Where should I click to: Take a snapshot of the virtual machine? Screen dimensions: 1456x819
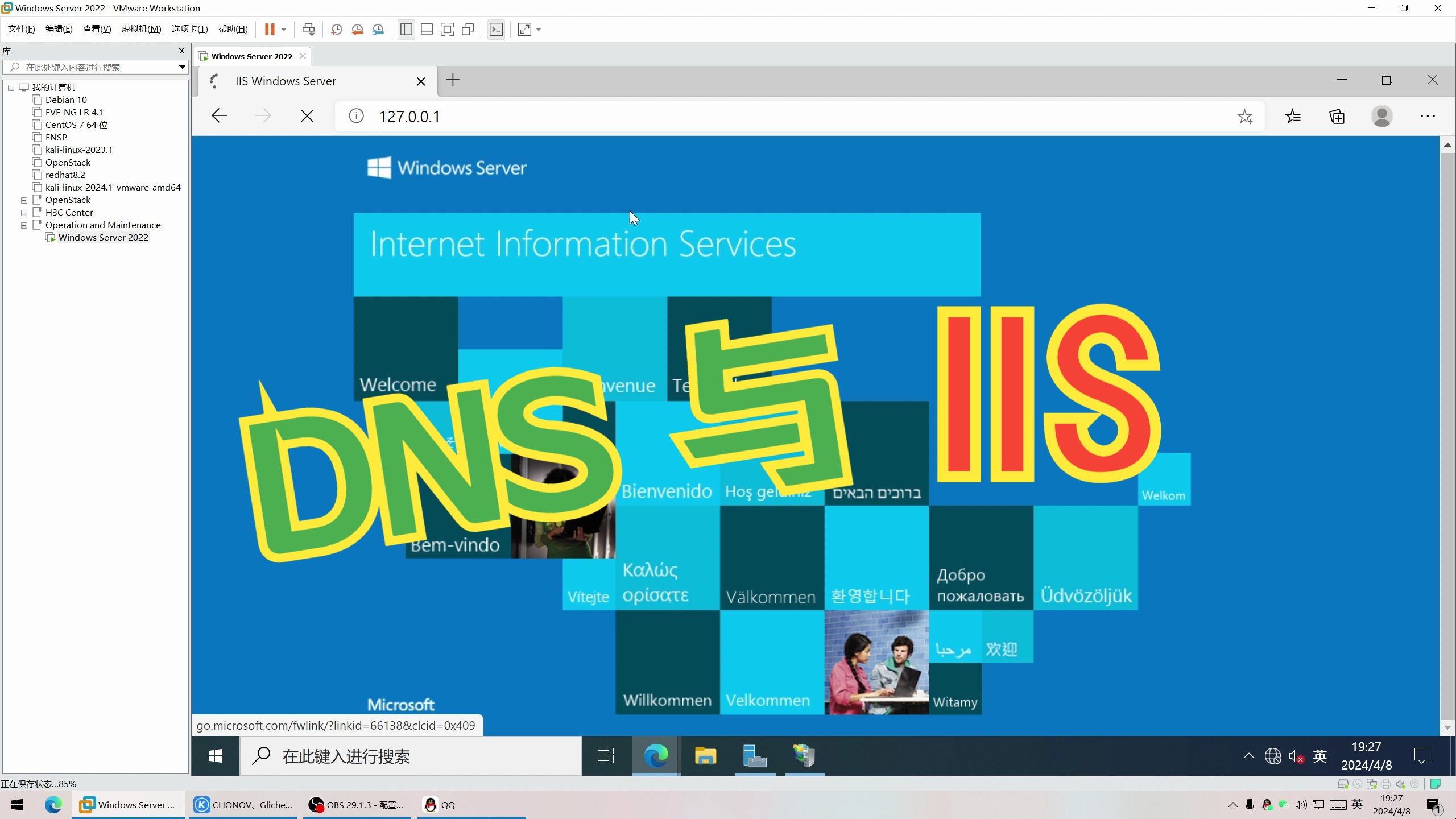(337, 29)
